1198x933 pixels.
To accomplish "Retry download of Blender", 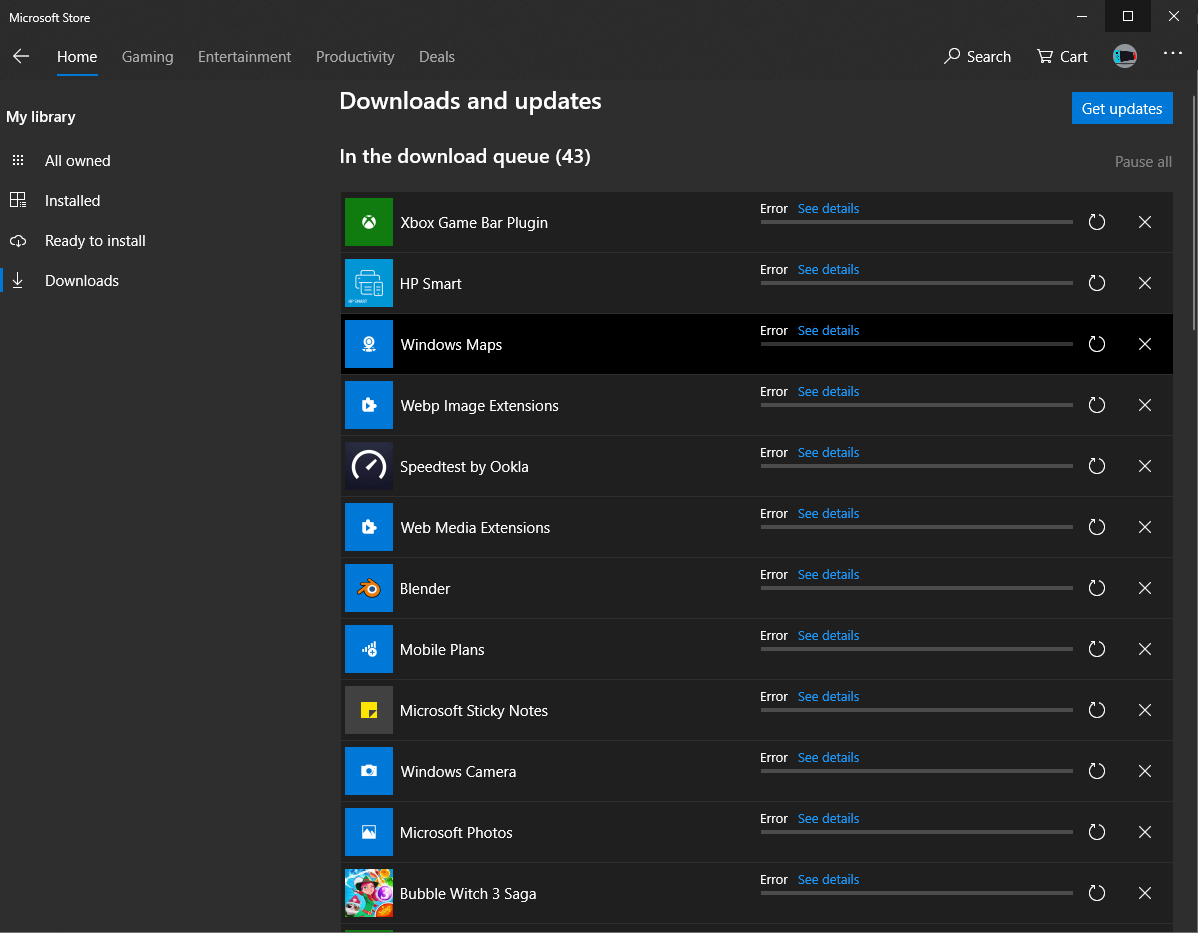I will click(1096, 588).
